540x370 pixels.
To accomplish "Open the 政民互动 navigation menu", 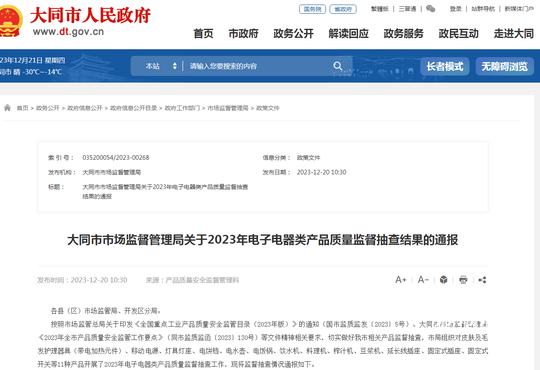I will click(x=458, y=33).
